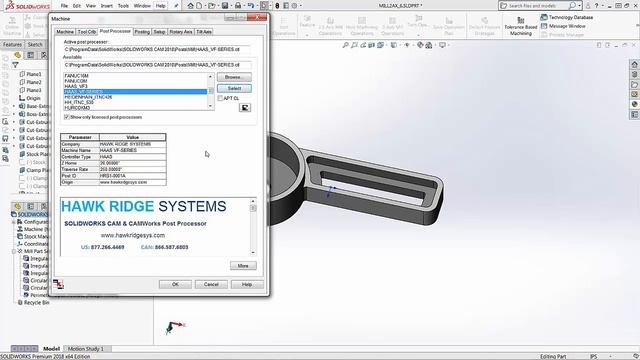Switch to the Setup tab
The image size is (640, 360).
[x=159, y=31]
